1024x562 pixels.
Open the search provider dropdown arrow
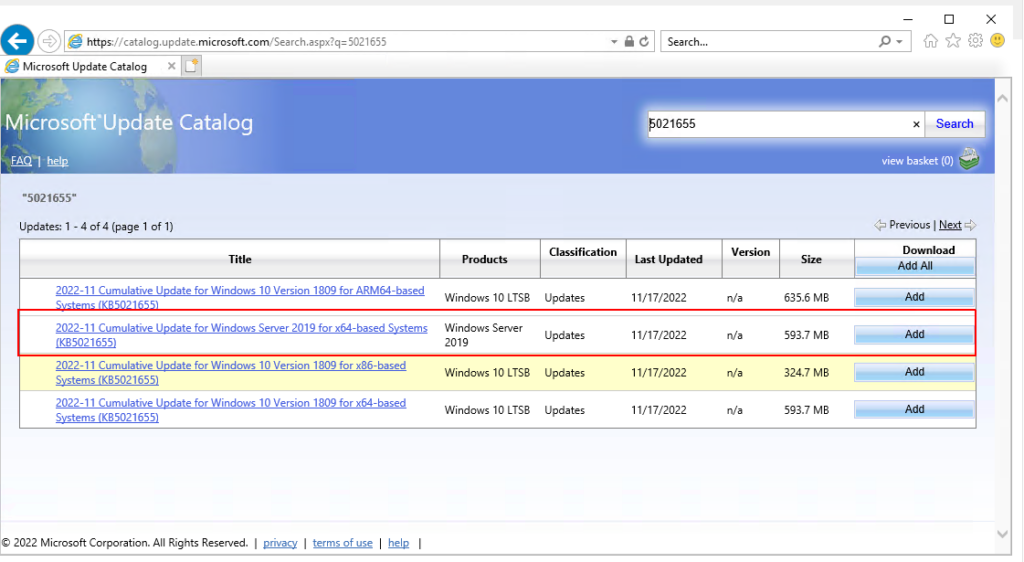tap(899, 41)
